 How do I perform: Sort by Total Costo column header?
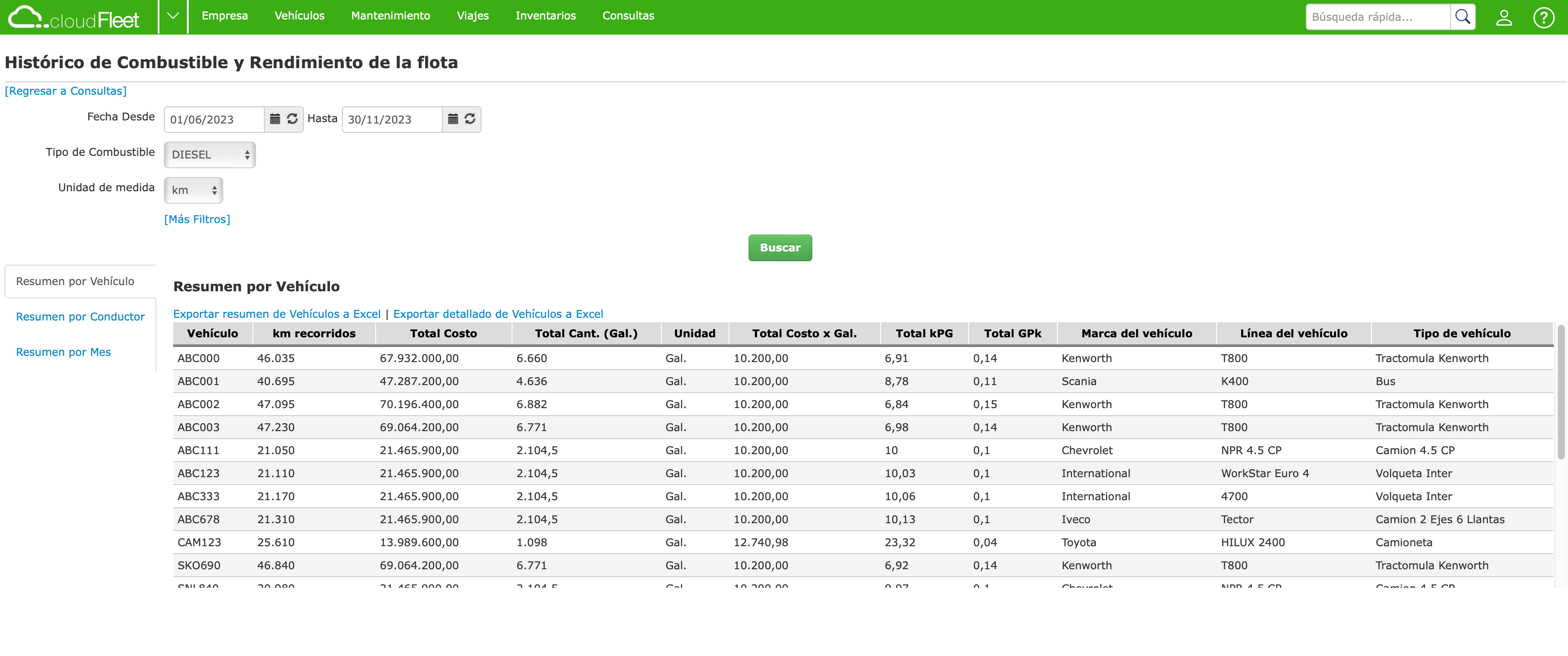(443, 333)
